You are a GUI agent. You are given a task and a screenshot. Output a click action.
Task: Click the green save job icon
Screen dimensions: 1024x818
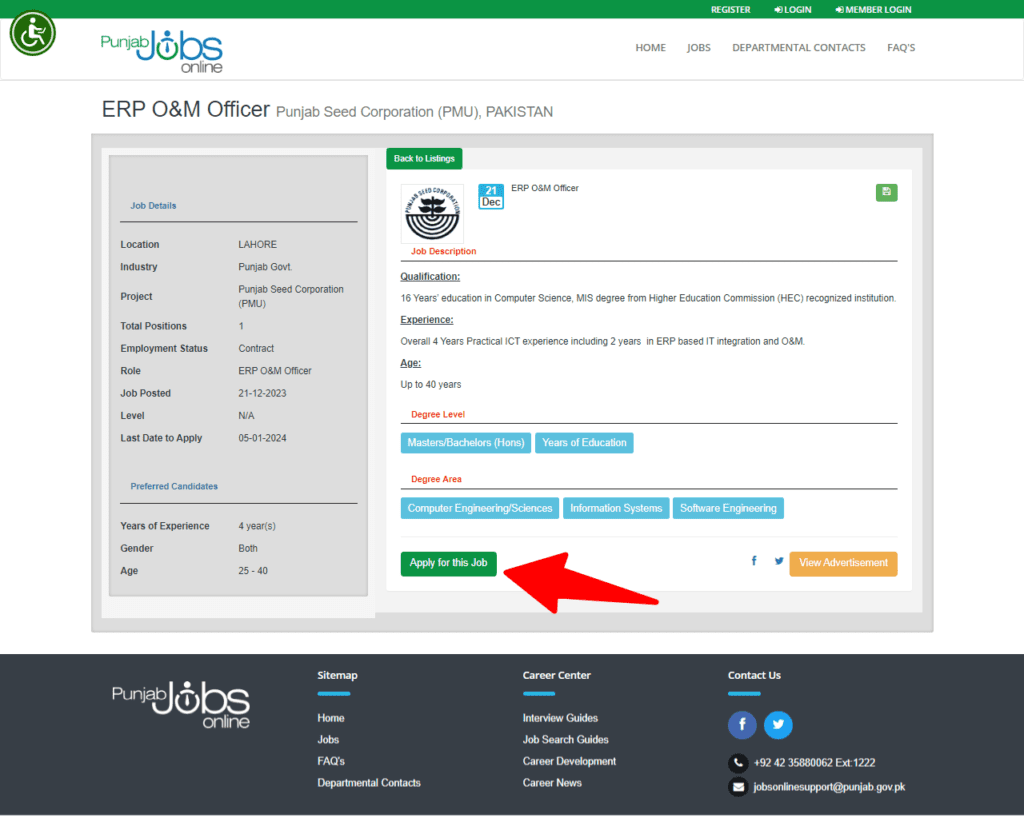[x=886, y=192]
